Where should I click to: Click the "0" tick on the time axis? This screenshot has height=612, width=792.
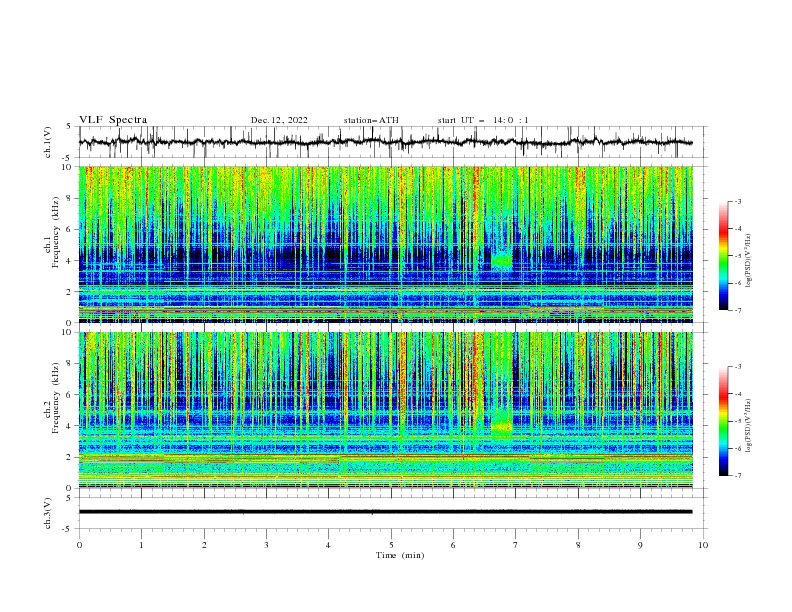pos(79,545)
